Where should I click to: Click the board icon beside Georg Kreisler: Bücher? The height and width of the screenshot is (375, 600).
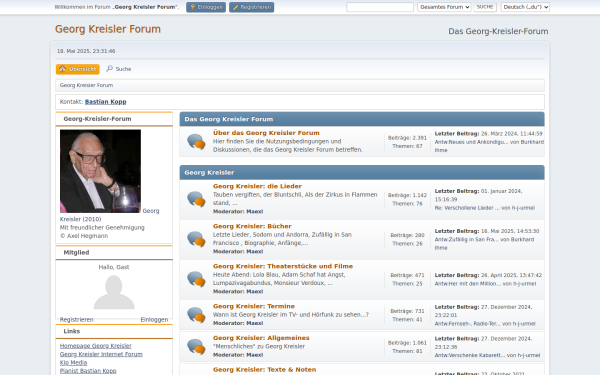click(x=196, y=239)
